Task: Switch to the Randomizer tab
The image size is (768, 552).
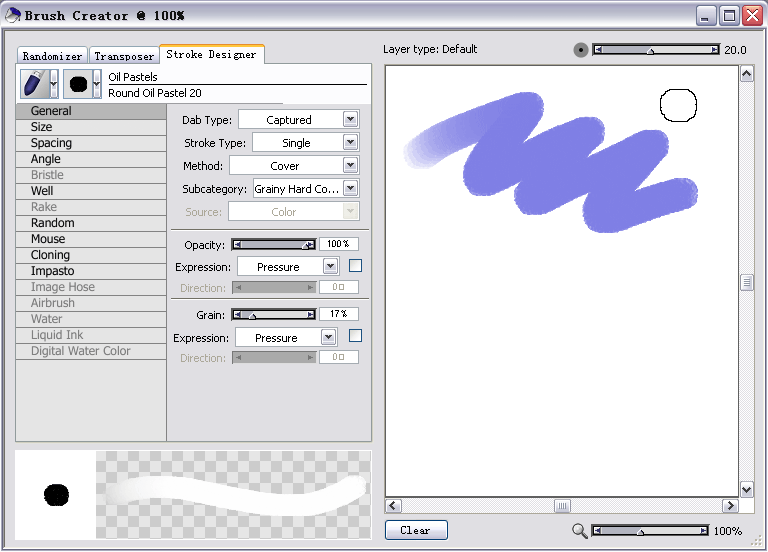Action: pos(52,57)
